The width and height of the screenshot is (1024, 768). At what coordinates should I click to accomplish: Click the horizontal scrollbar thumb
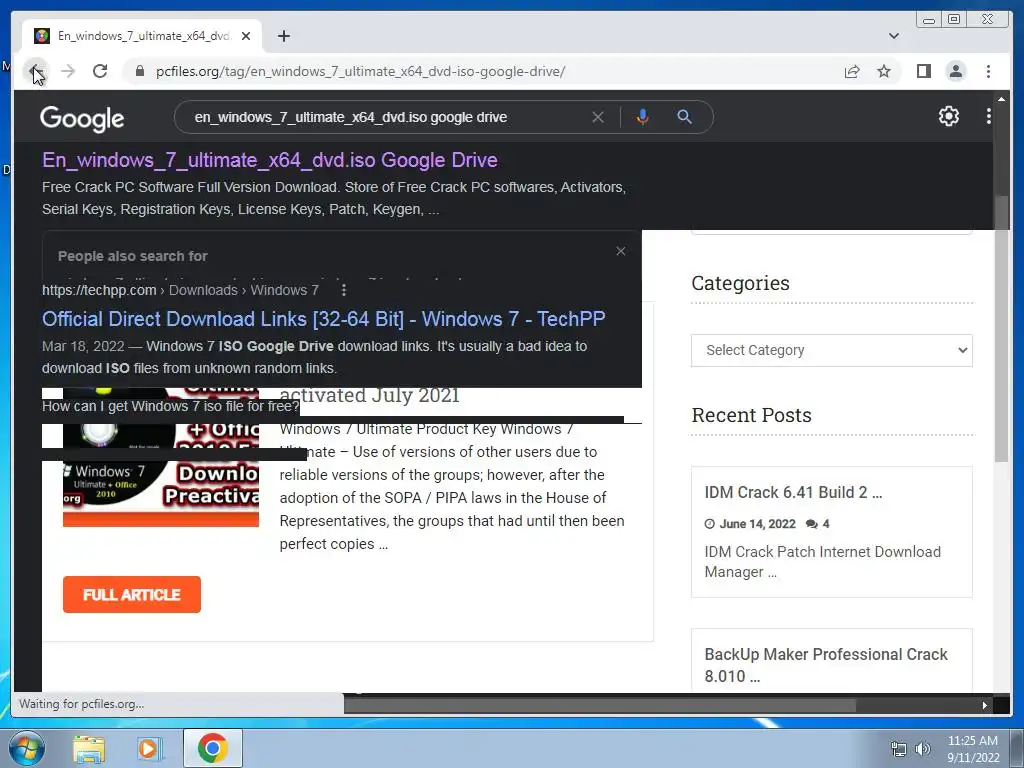(x=600, y=705)
